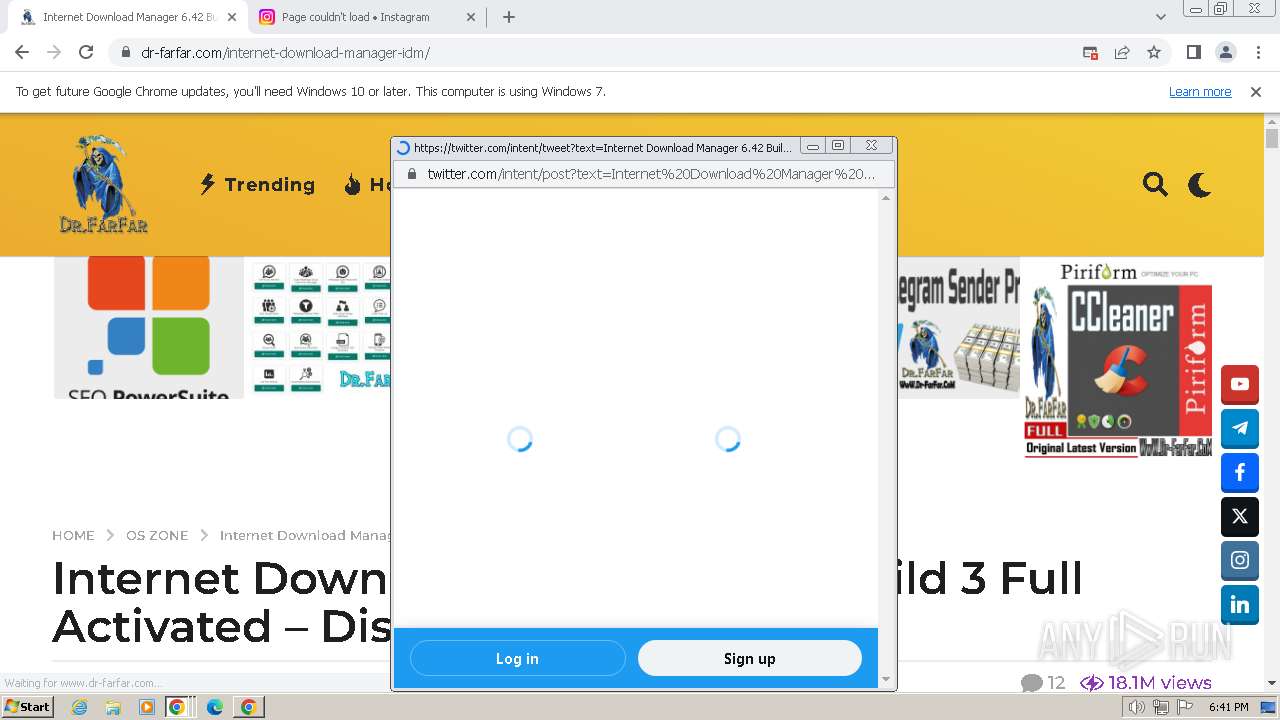Image resolution: width=1280 pixels, height=720 pixels.
Task: Open Instagram social button
Action: pyautogui.click(x=1240, y=560)
